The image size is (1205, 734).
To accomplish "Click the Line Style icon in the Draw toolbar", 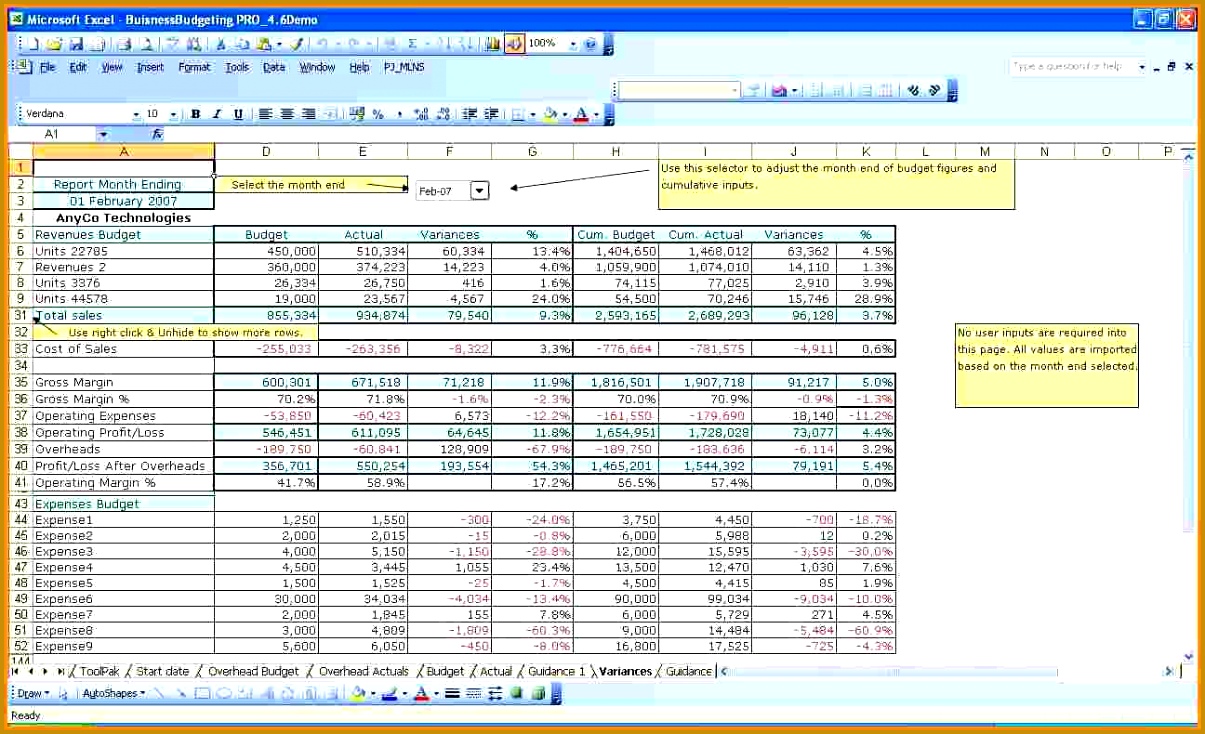I will coord(452,693).
